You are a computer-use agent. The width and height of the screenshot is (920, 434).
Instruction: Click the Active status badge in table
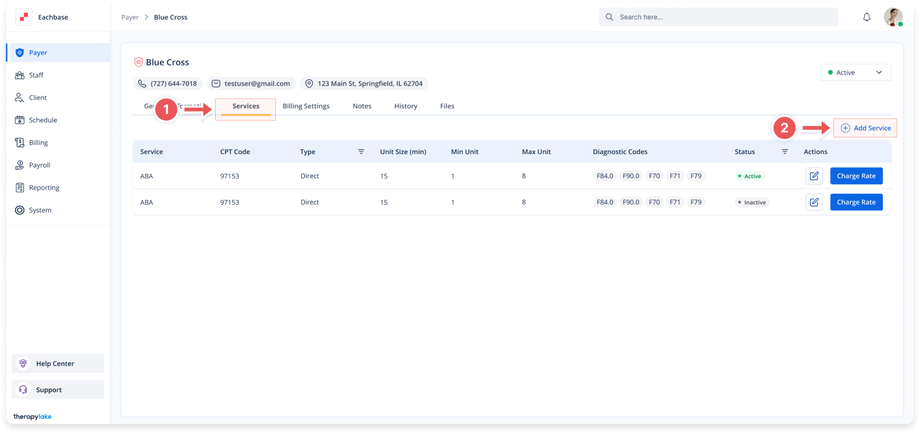pos(750,176)
